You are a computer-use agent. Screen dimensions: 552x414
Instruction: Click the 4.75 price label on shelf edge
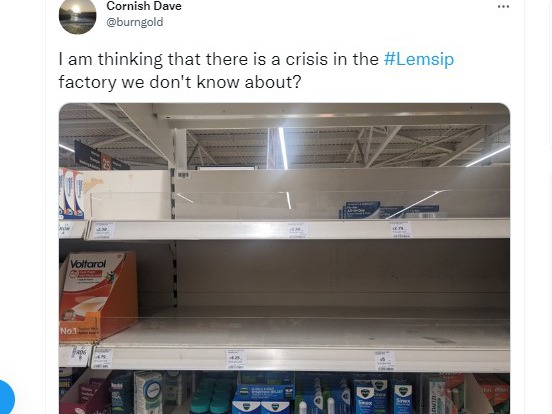coord(102,359)
